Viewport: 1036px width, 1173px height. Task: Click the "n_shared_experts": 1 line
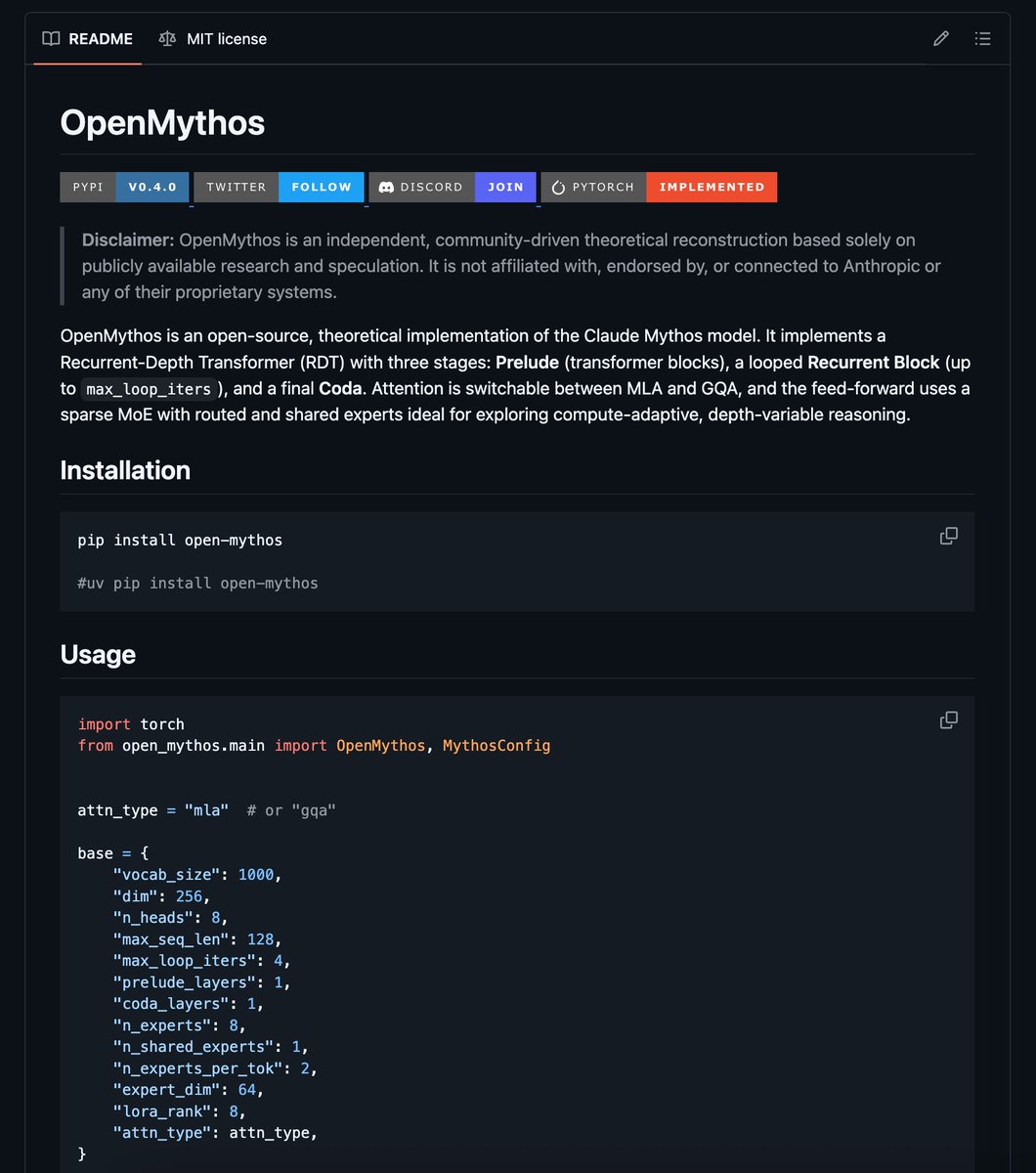[x=211, y=1047]
